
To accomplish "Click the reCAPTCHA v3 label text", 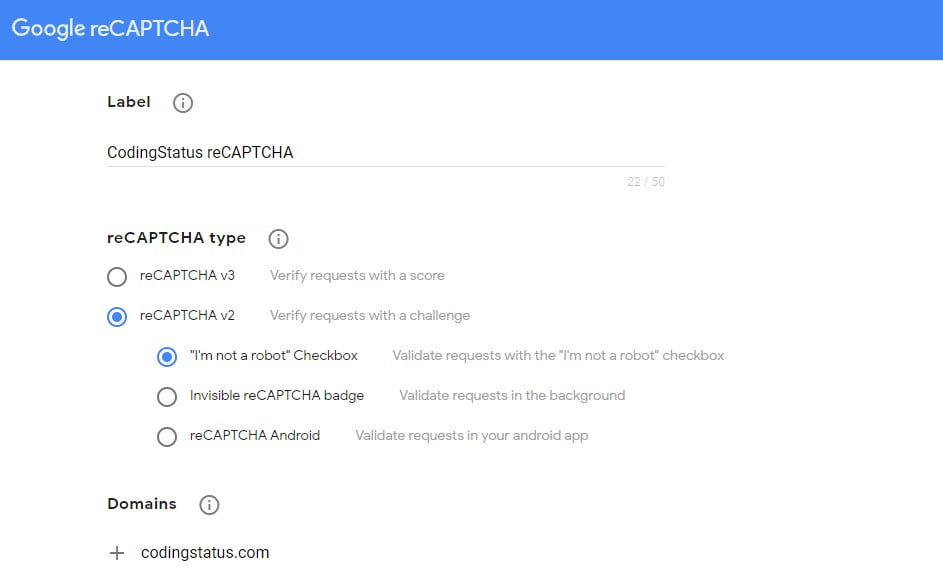I will pos(187,275).
